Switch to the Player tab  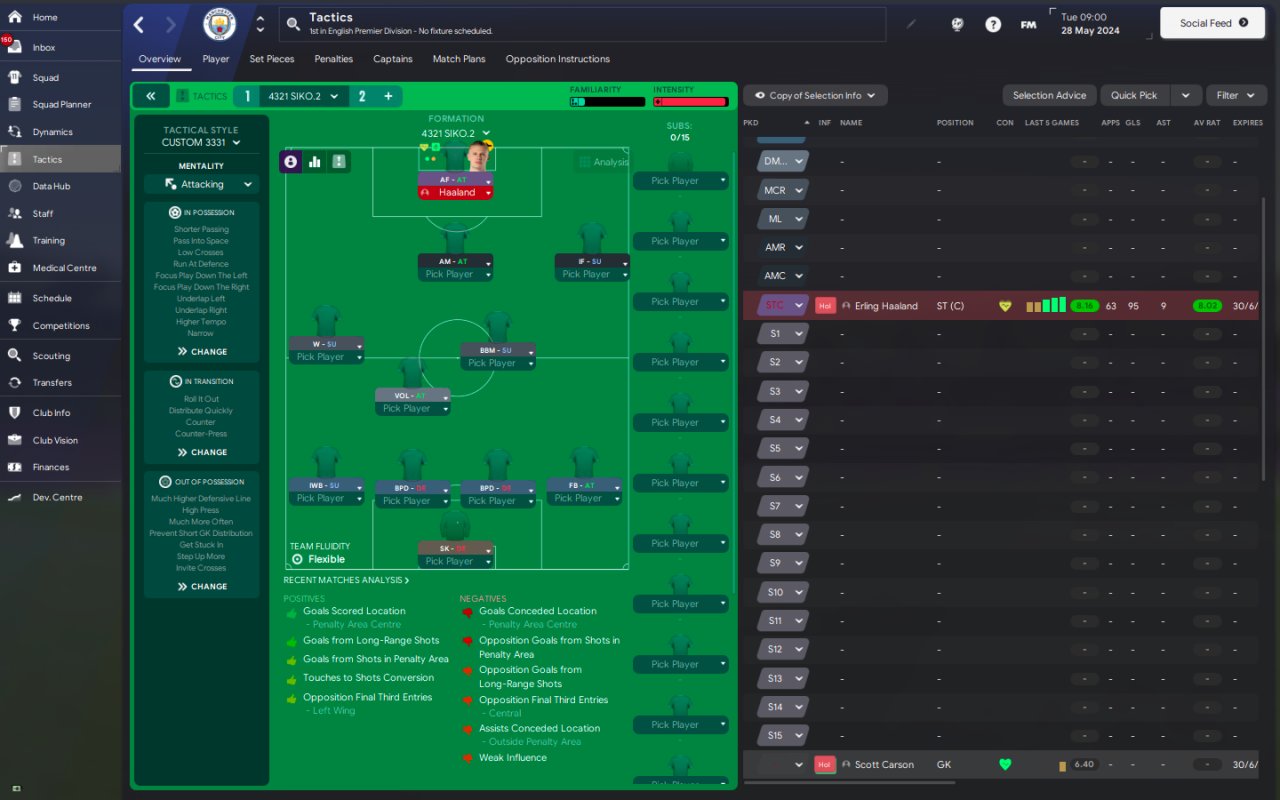[x=216, y=59]
